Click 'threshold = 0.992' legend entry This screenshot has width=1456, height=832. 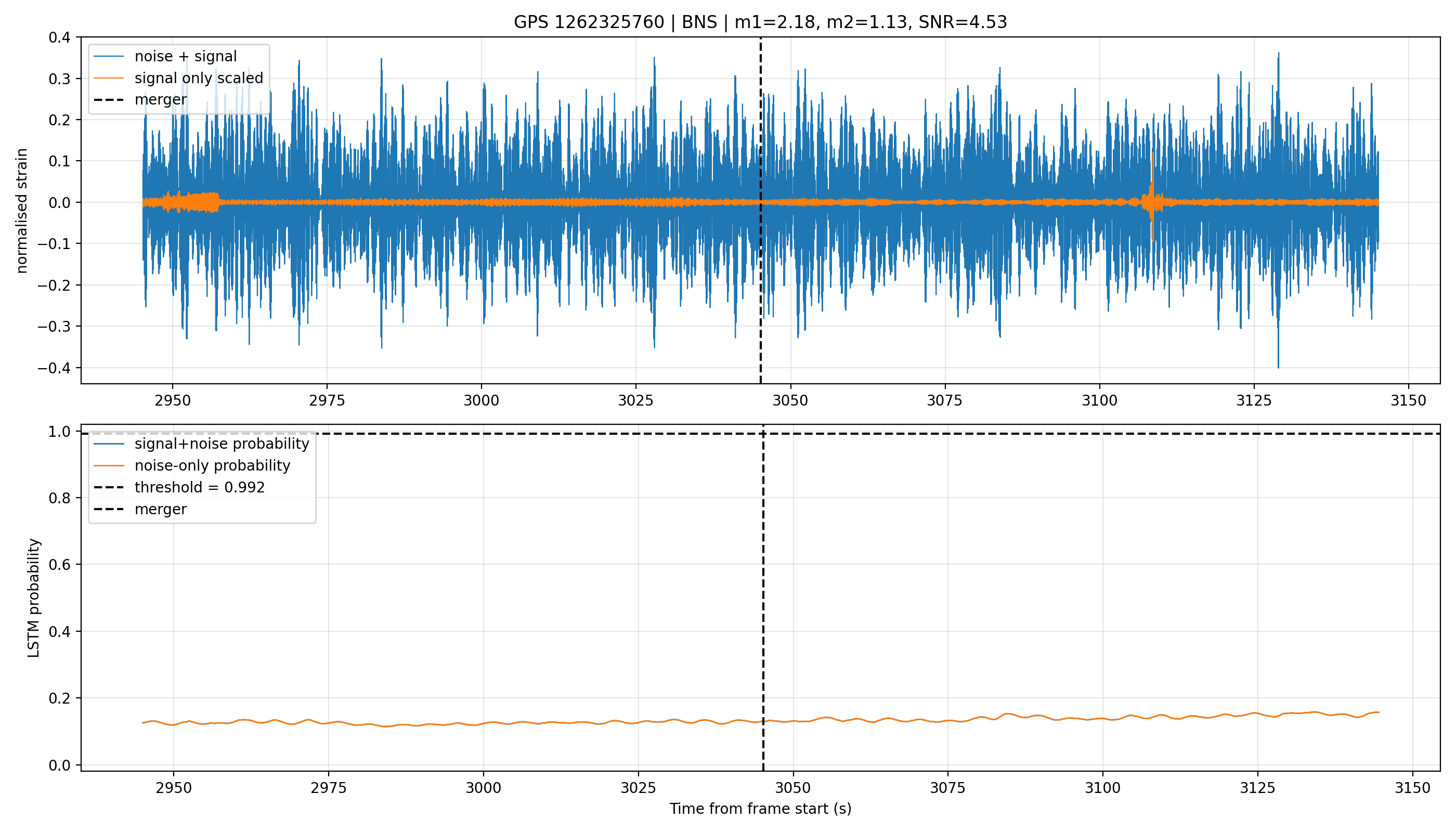click(x=200, y=487)
